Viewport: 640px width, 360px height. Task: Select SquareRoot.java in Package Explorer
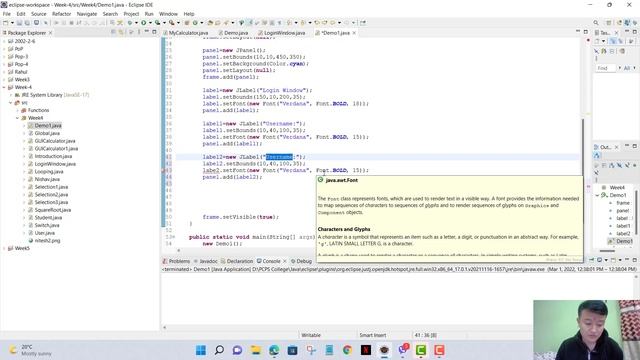point(53,210)
